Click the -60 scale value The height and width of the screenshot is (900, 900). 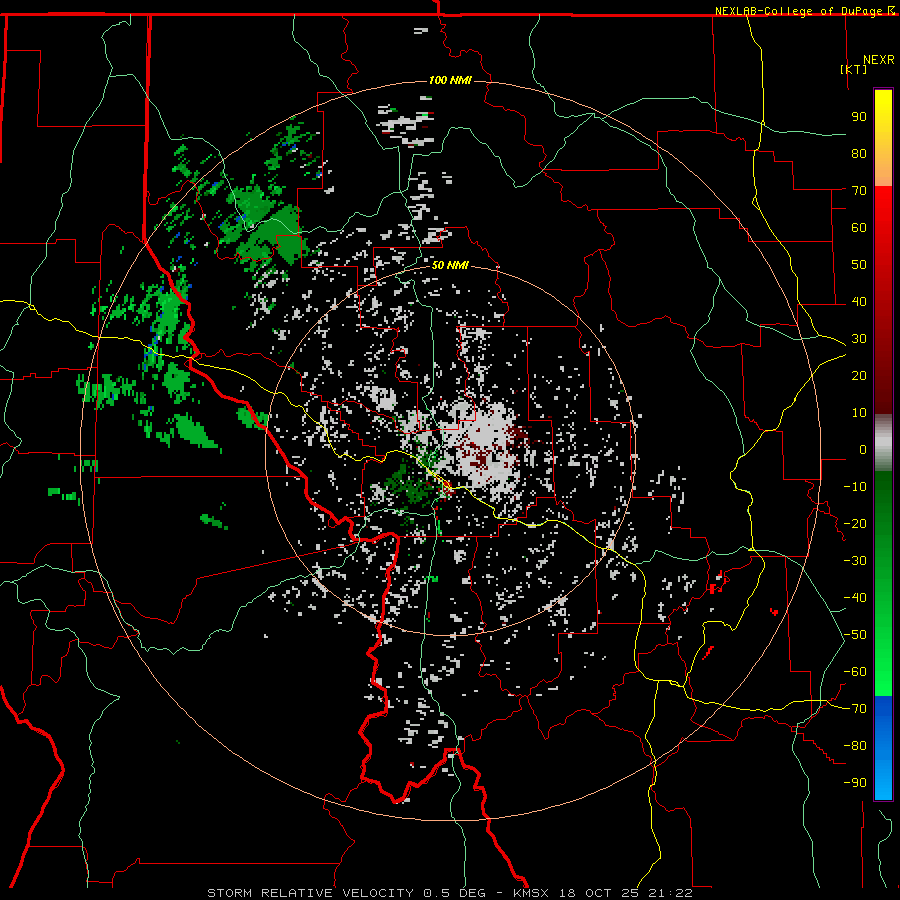pyautogui.click(x=855, y=672)
